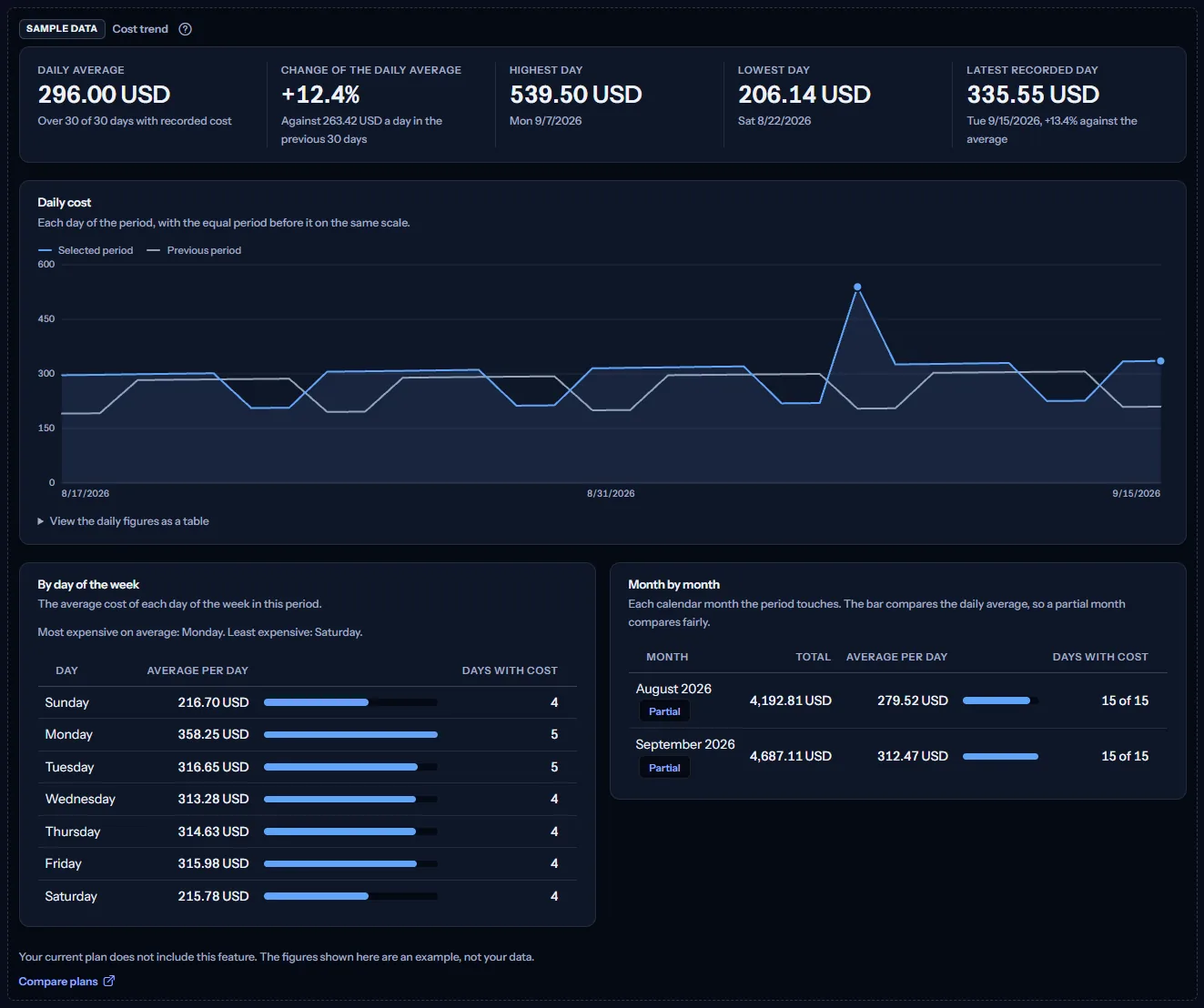
Task: Click the latest day endpoint marker on chart
Action: pos(1160,361)
